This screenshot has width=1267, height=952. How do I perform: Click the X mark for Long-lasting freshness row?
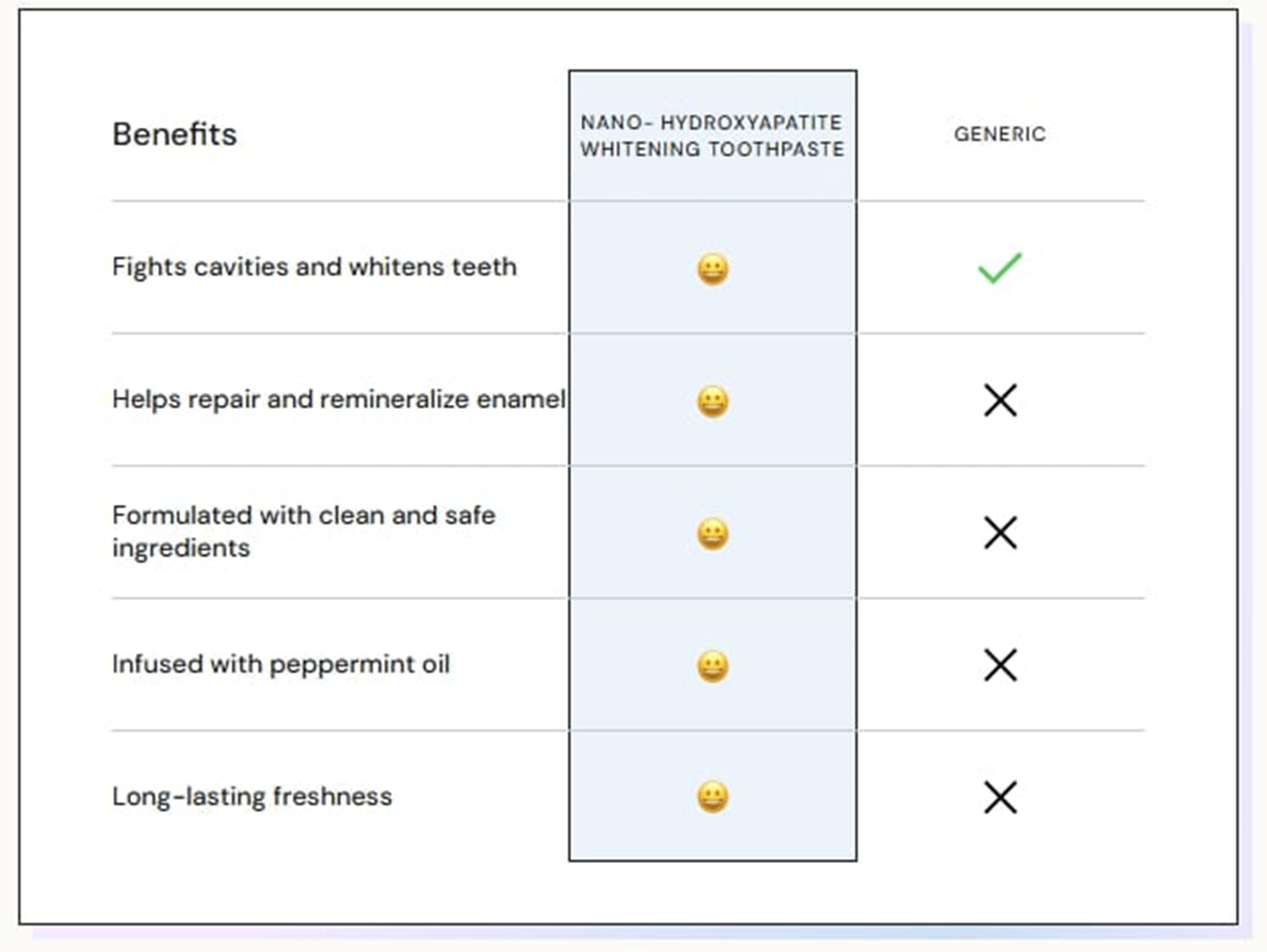tap(1000, 797)
